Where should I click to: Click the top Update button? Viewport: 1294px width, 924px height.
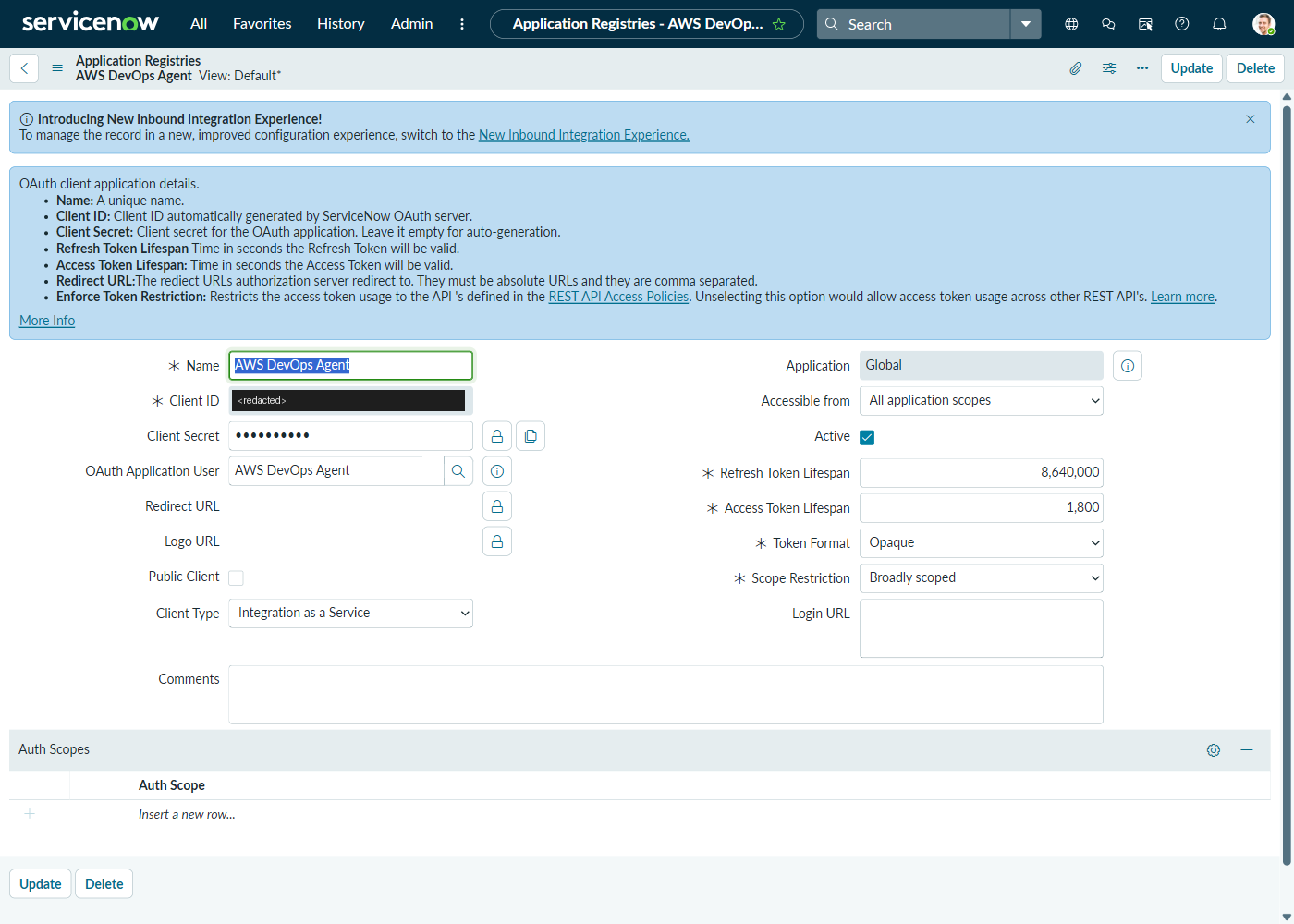[x=1191, y=68]
